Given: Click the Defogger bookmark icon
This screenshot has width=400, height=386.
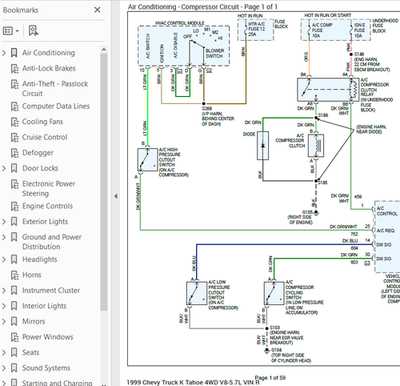Looking at the screenshot, I should [14, 153].
